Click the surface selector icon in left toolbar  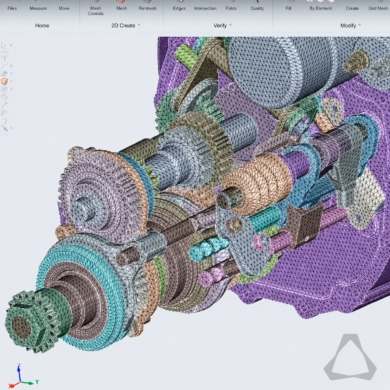(4, 73)
